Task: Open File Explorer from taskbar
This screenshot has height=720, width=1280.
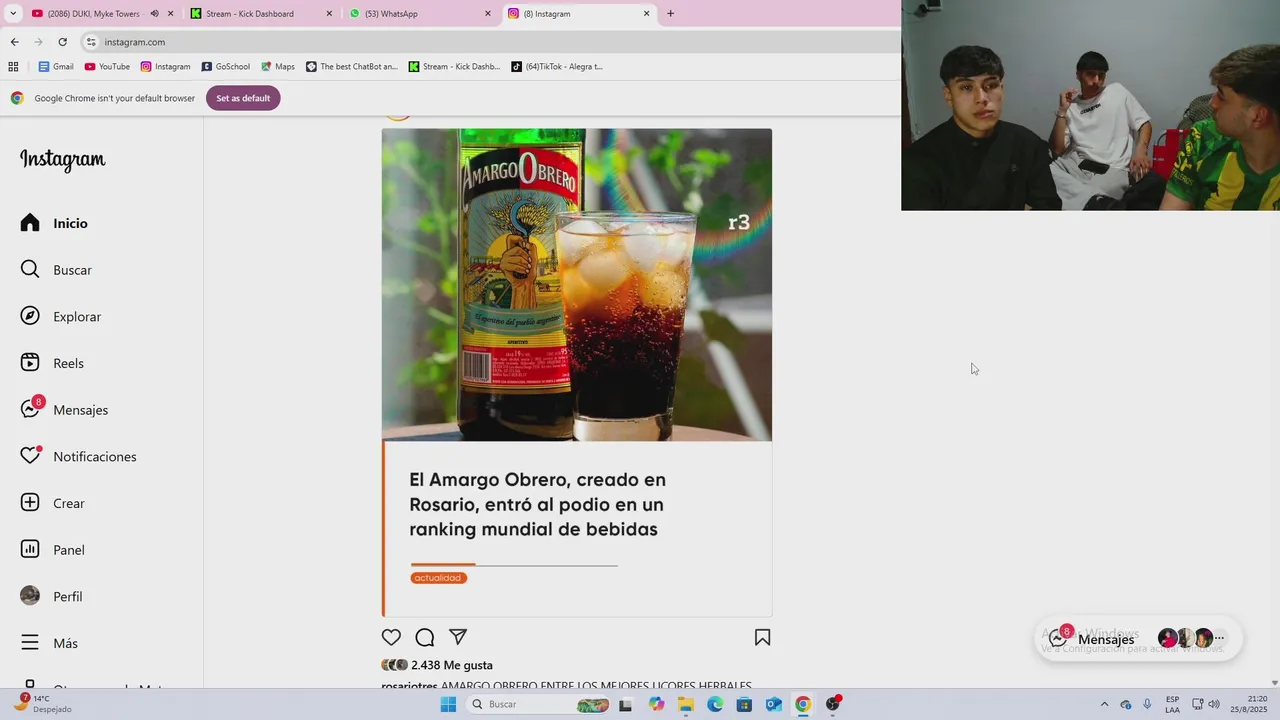Action: coord(685,704)
